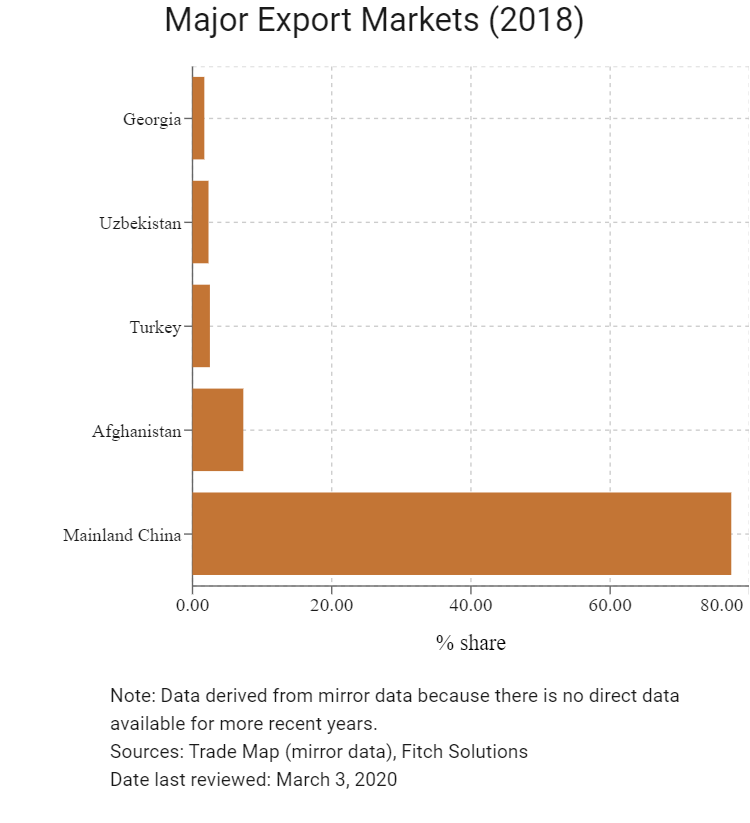Click the 40.00 axis tick label

471,605
